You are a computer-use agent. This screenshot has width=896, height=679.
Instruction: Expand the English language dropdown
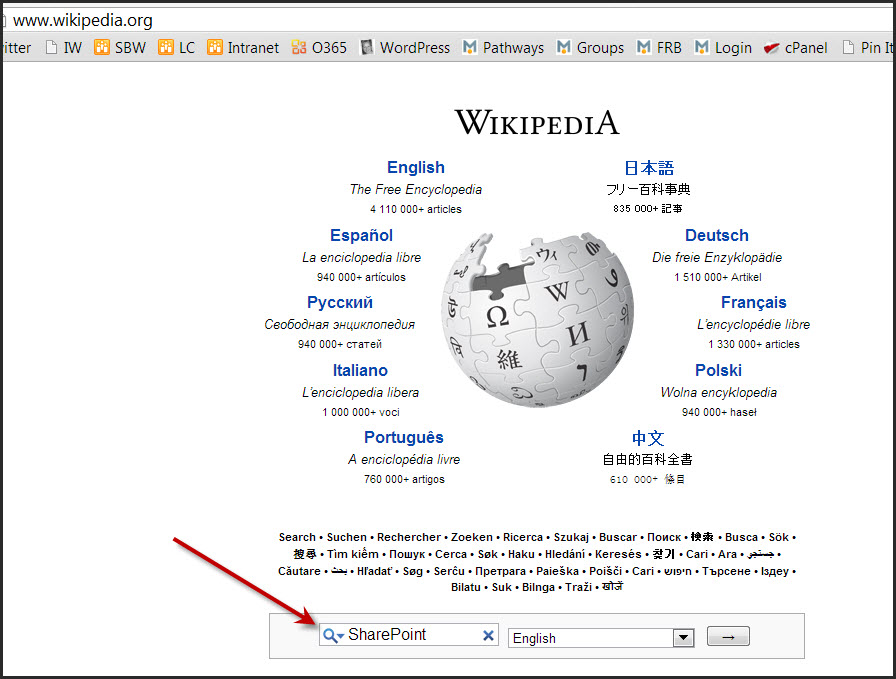(x=683, y=638)
